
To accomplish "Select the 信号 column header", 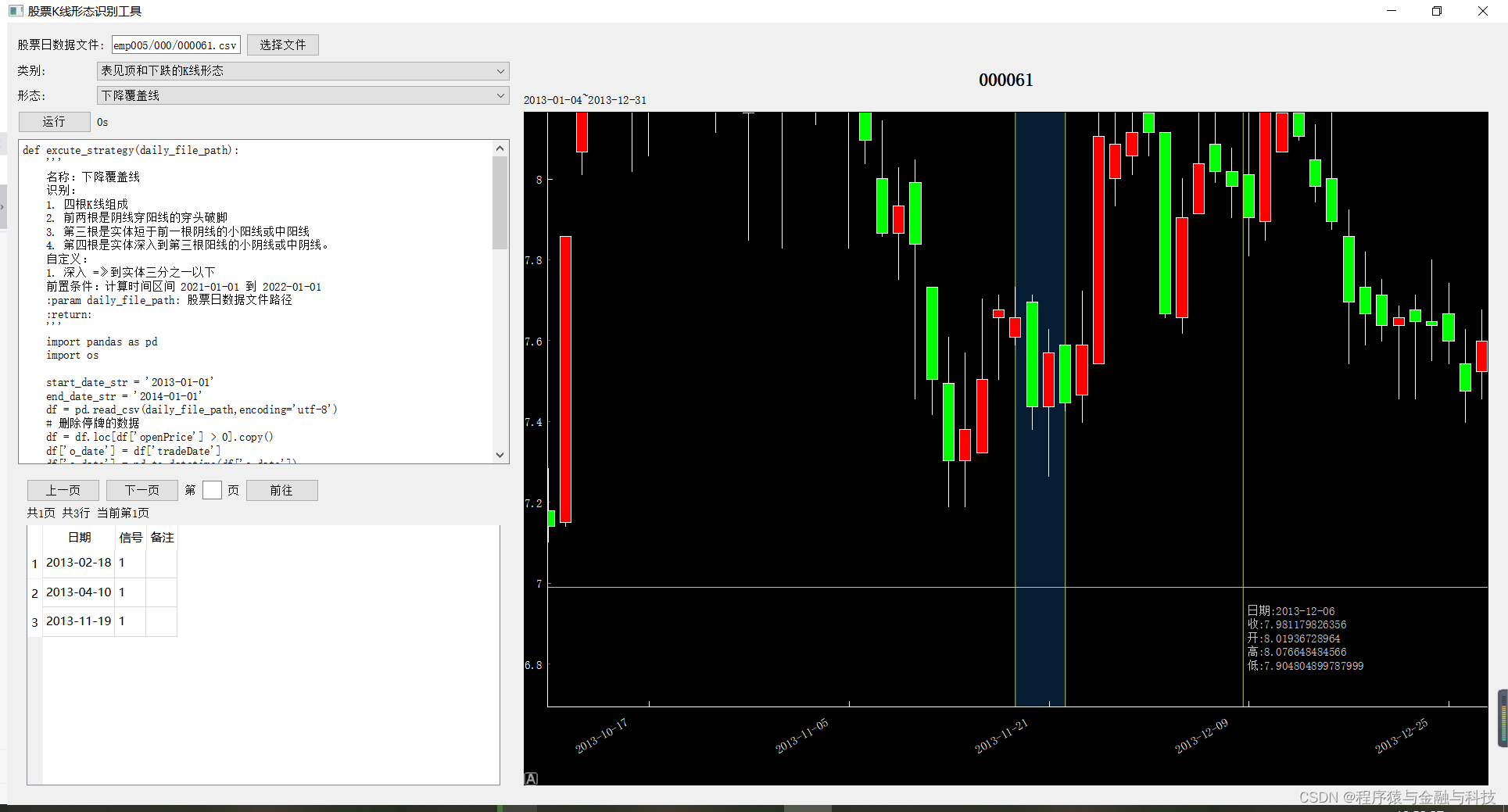I will tap(131, 538).
